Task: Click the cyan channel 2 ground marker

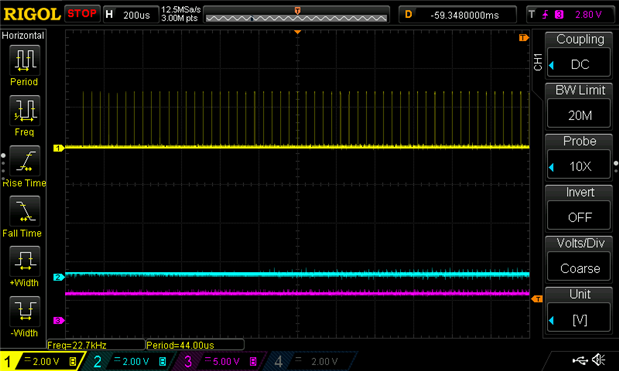Action: point(58,277)
